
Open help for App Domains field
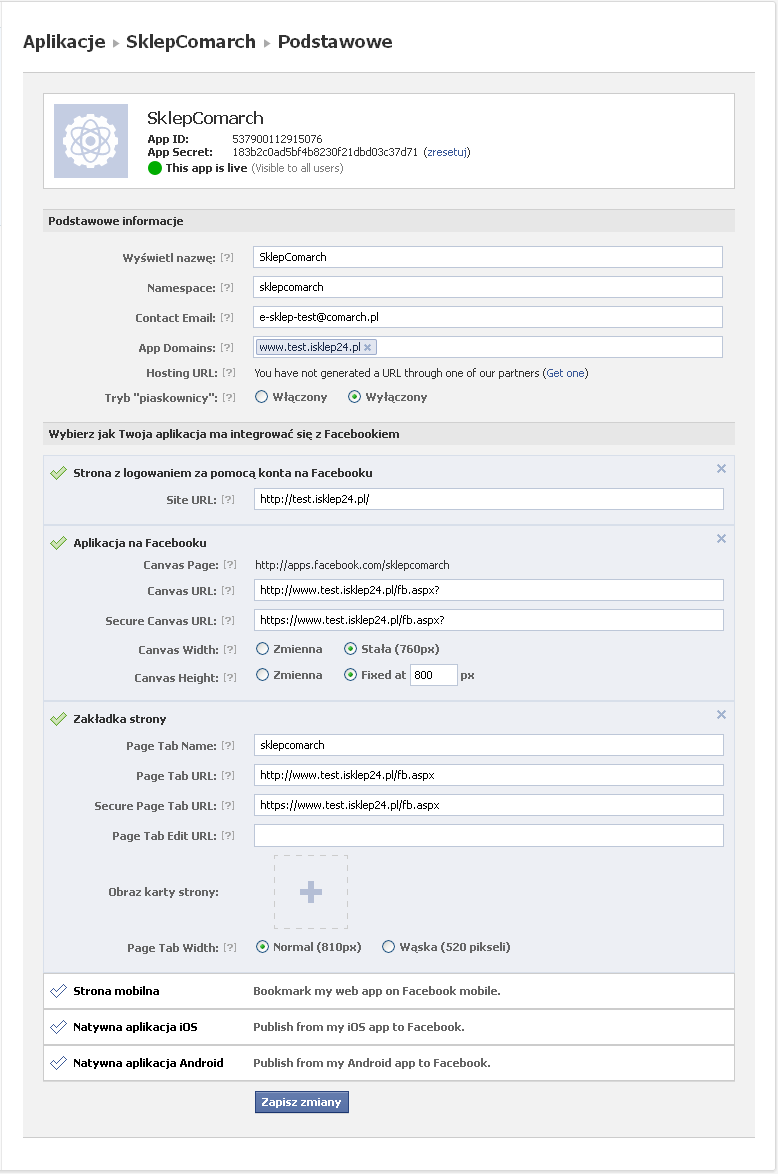[227, 347]
